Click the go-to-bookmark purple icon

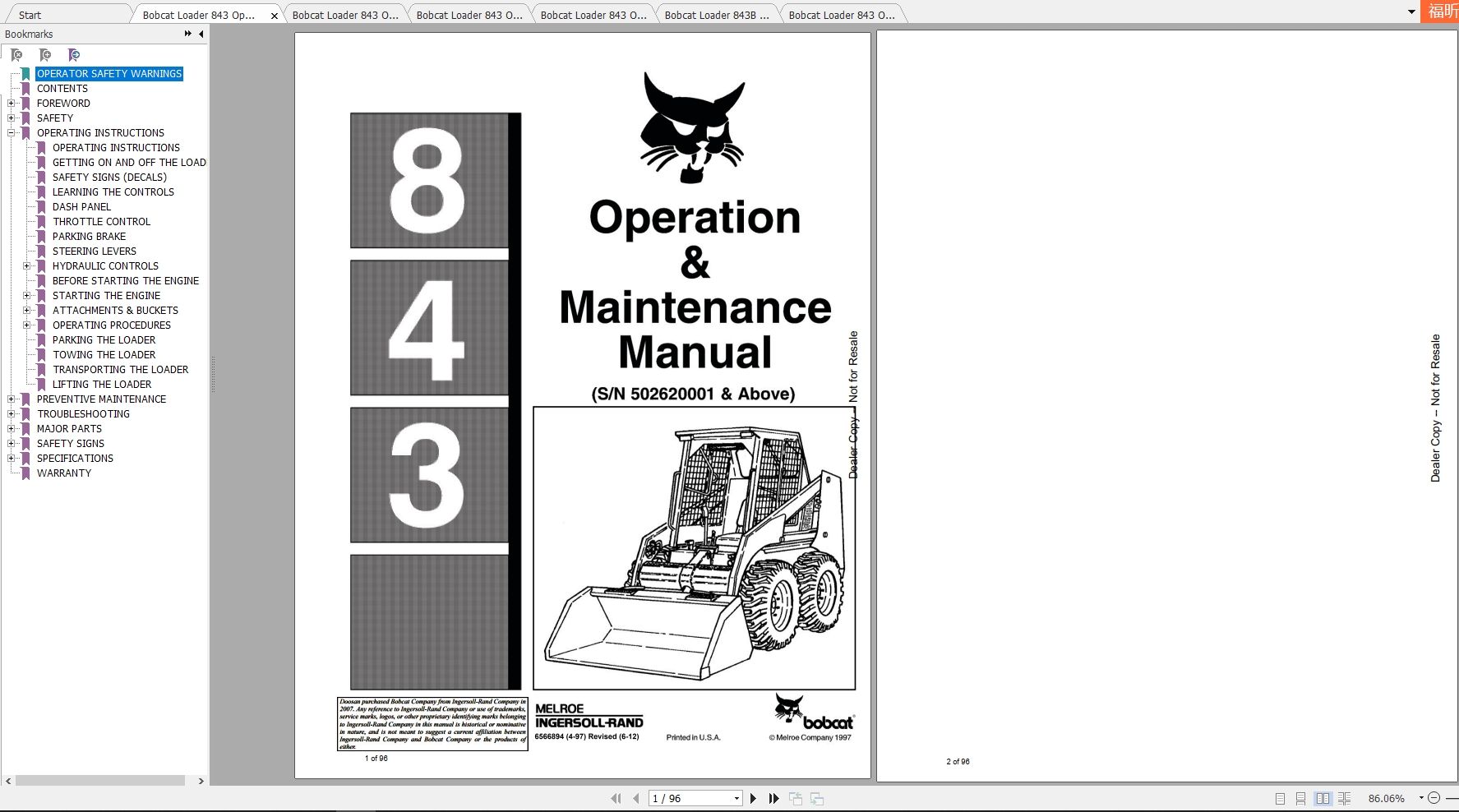pyautogui.click(x=74, y=55)
